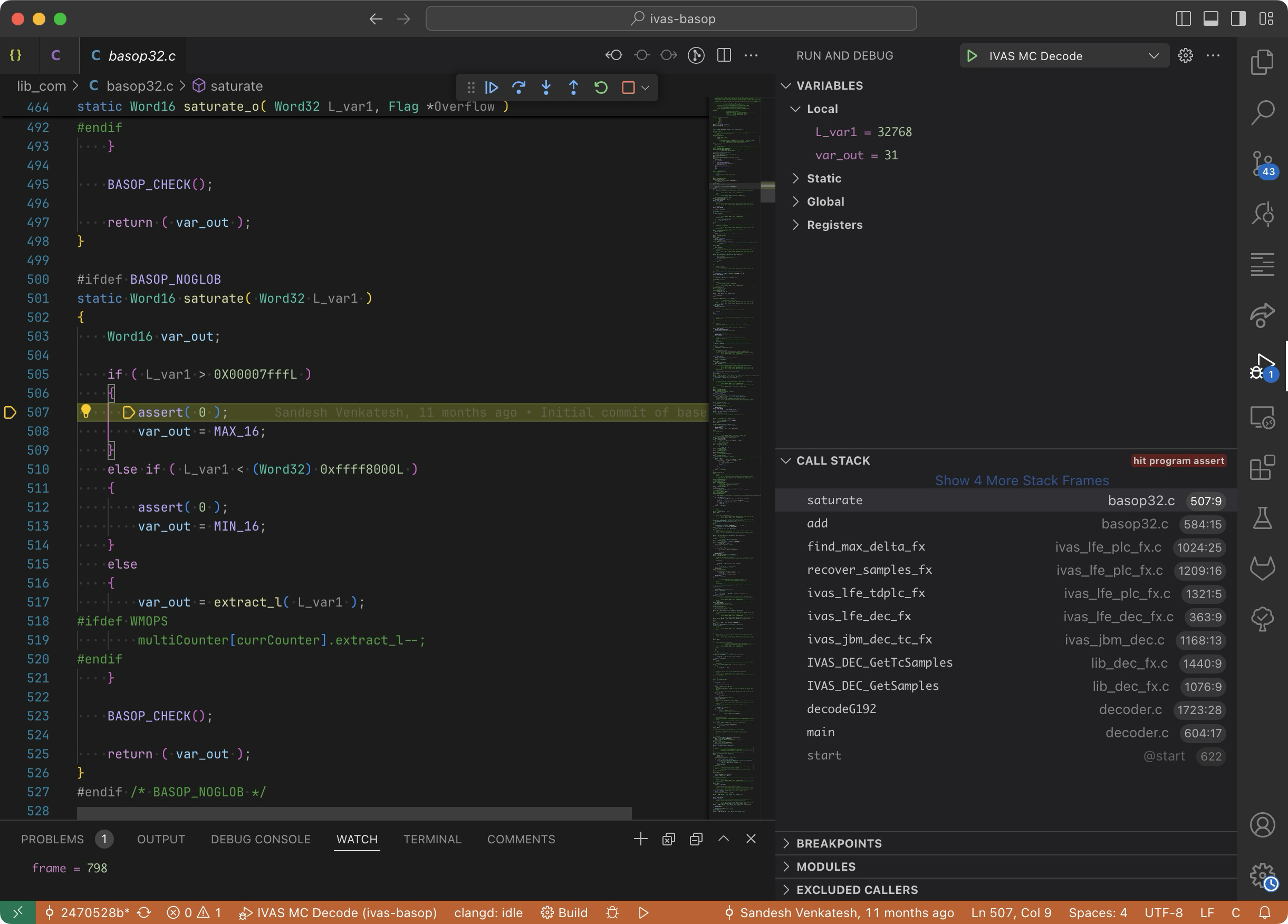Screen dimensions: 1288x924
Task: Click the Step Into debug icon
Action: [x=546, y=88]
